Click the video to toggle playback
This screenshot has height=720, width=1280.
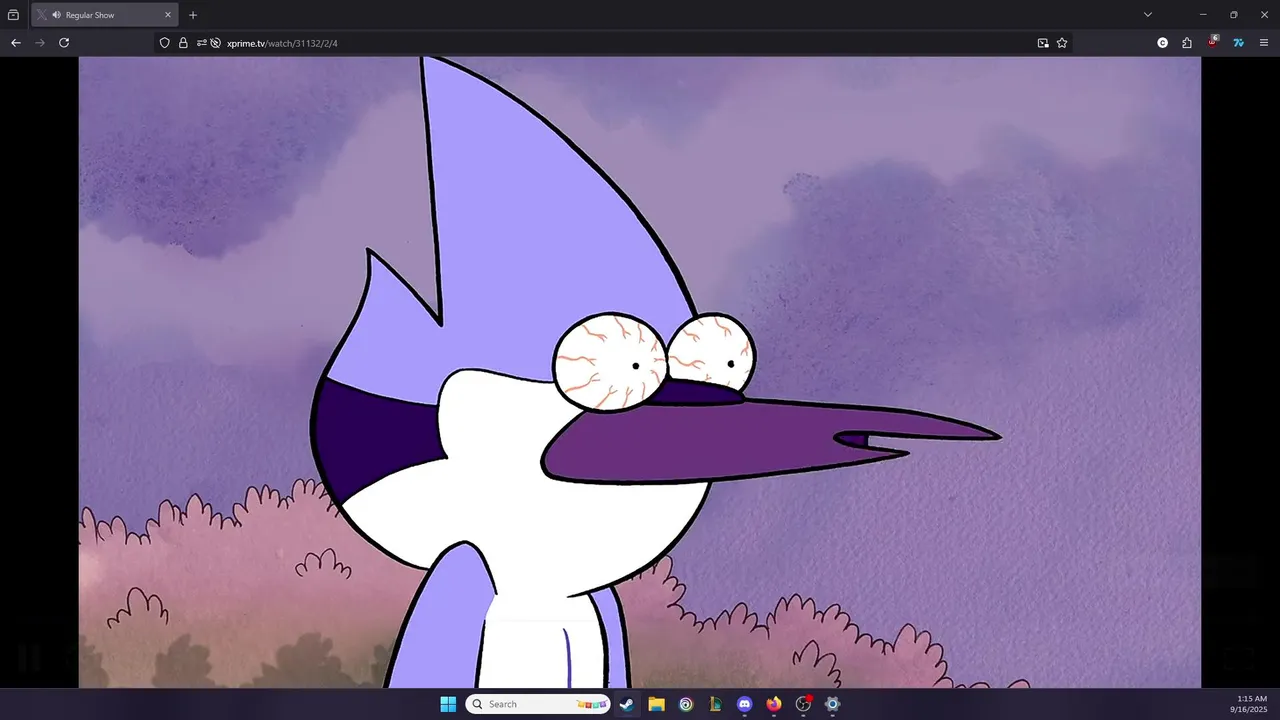[640, 372]
